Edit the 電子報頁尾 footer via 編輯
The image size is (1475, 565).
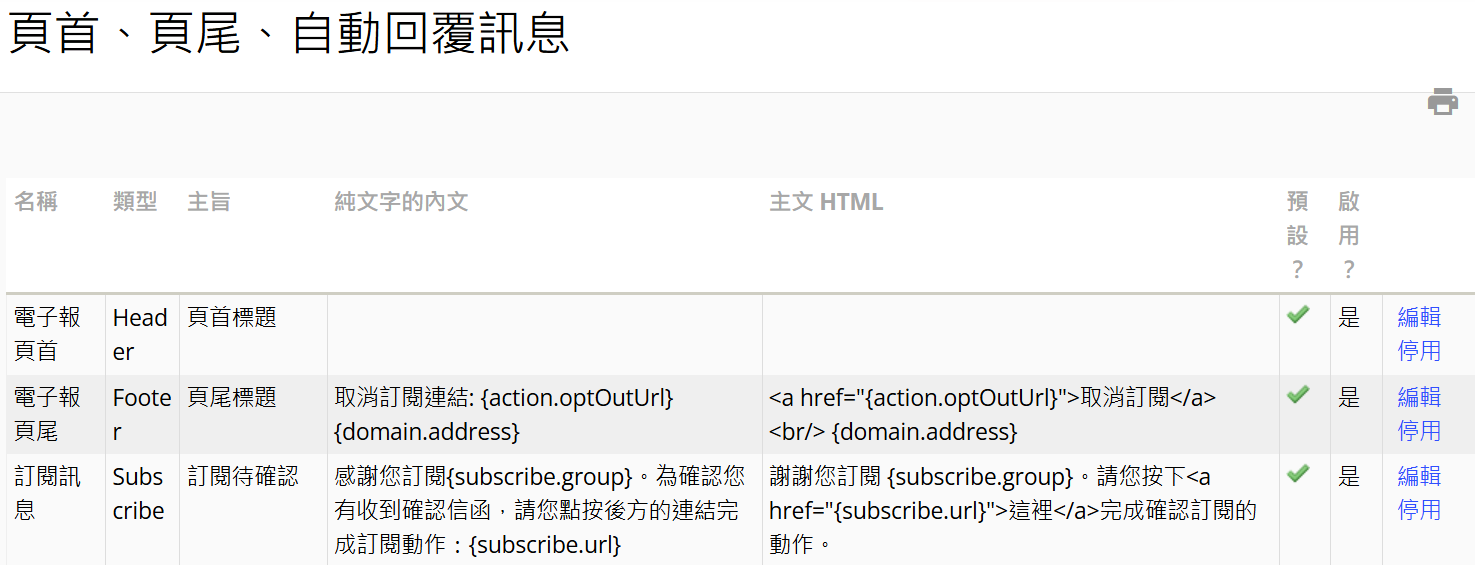(x=1418, y=398)
